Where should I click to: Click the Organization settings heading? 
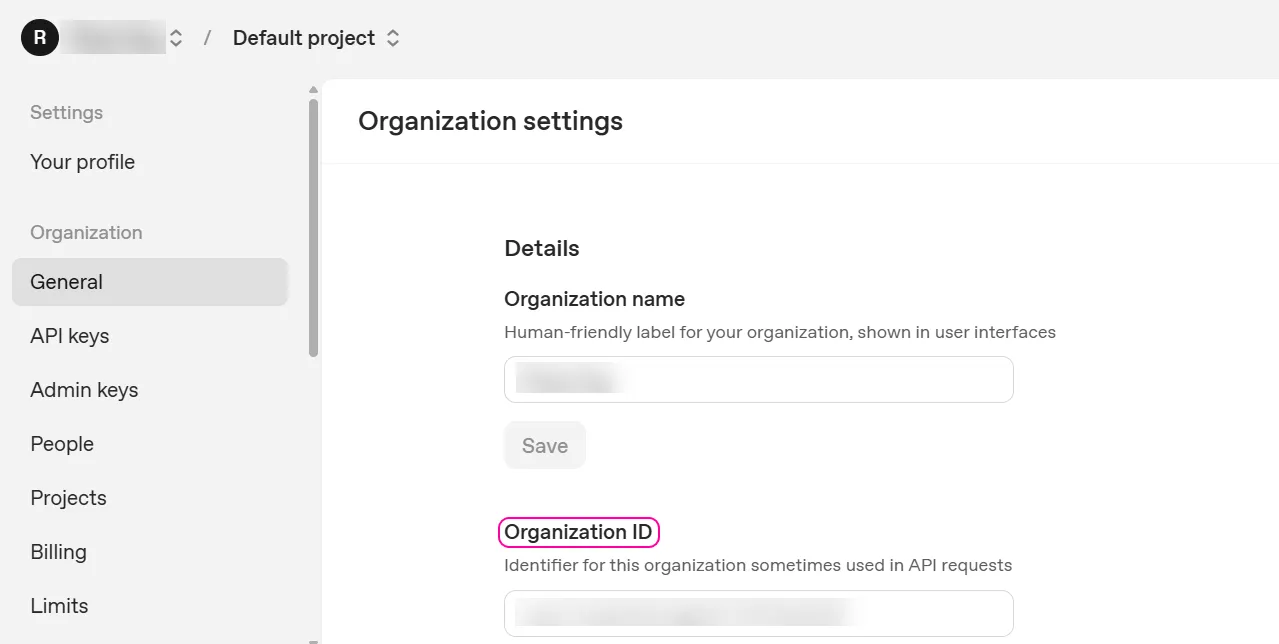[x=490, y=121]
